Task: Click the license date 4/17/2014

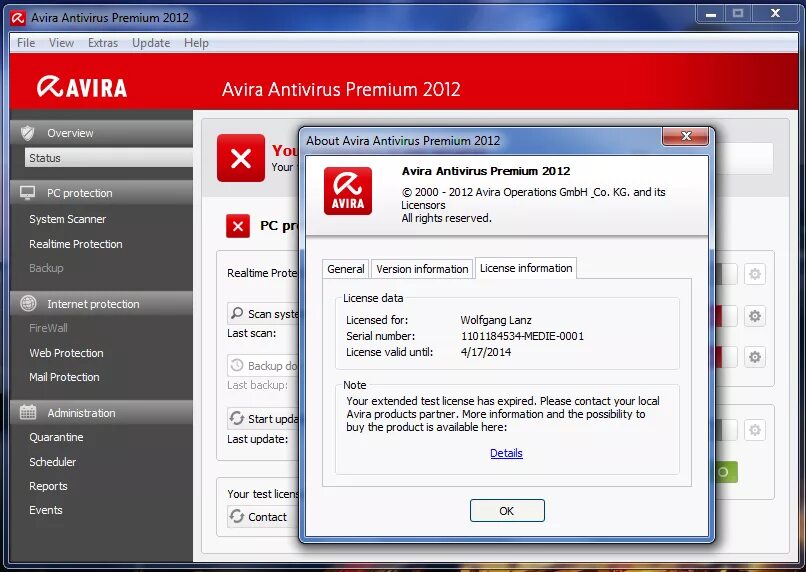Action: click(486, 352)
